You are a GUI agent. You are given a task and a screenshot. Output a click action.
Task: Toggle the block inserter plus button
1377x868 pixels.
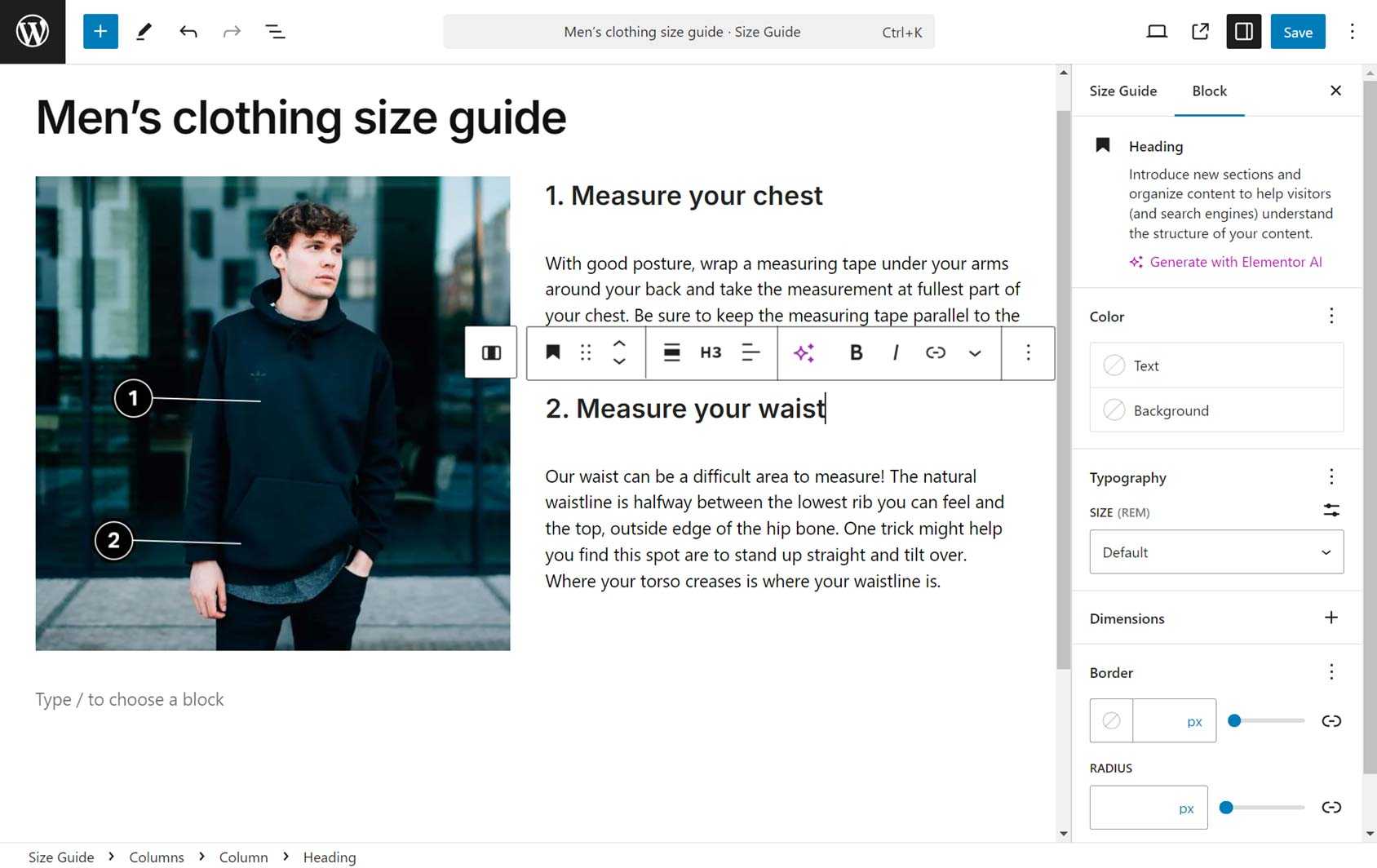click(x=100, y=32)
